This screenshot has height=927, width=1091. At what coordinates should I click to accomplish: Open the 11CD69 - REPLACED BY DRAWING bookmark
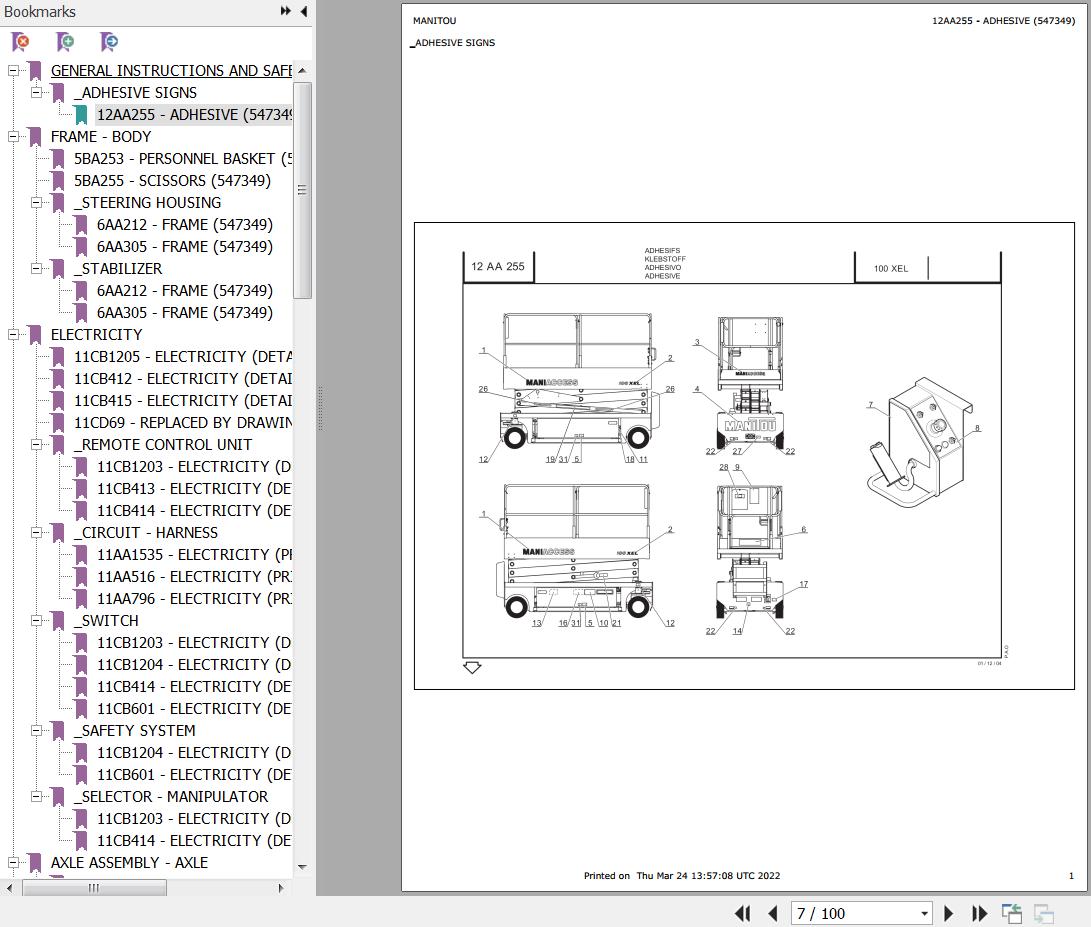pos(183,423)
